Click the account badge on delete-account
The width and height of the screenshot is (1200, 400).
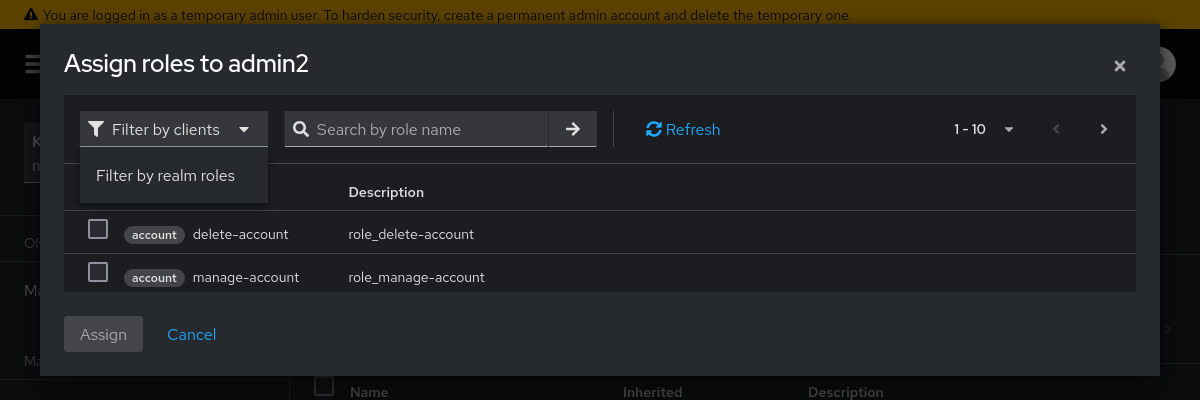(x=154, y=235)
